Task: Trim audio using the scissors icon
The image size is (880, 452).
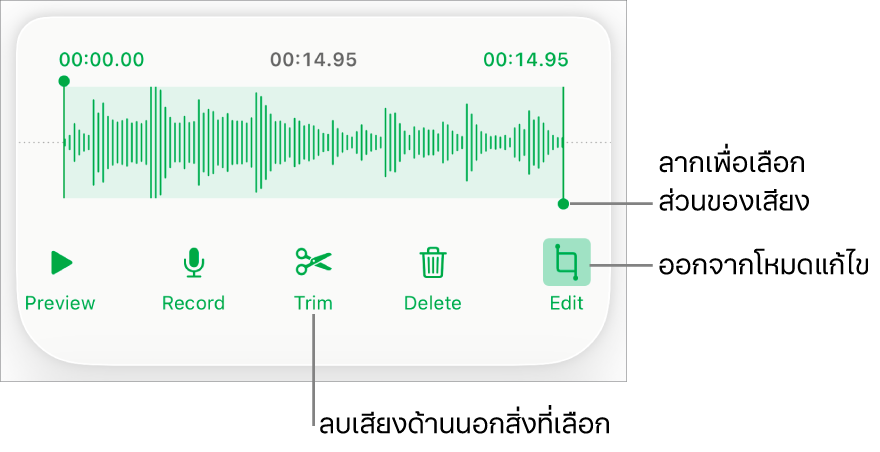Action: pos(314,262)
